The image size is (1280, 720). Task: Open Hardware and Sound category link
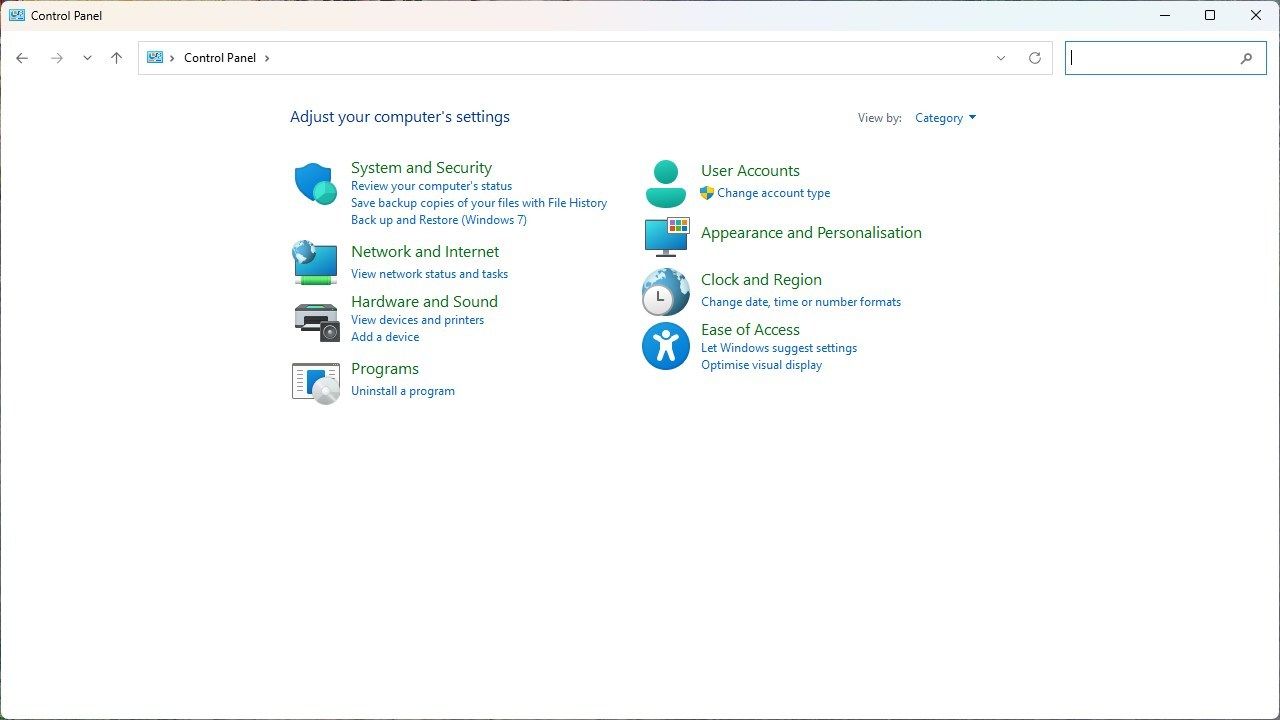tap(424, 302)
